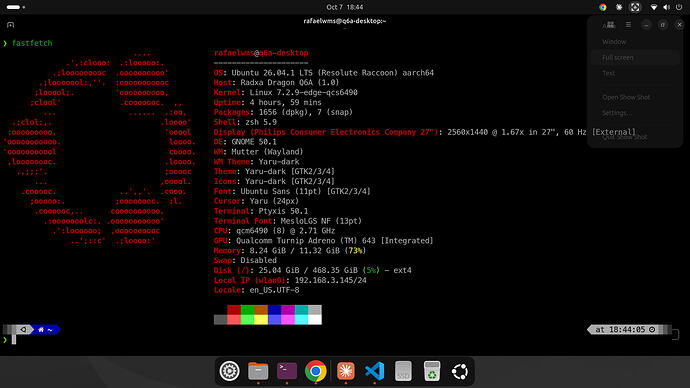Viewport: 690px width, 388px height.
Task: Click the Host line 'Radxa Dragon Q6A (1.0)'
Action: [290, 83]
